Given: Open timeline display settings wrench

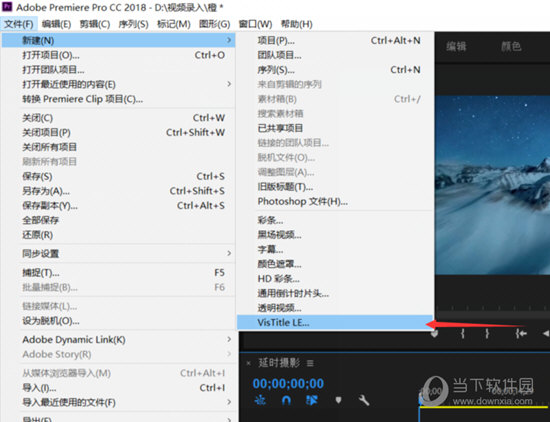Looking at the screenshot, I should [364, 400].
